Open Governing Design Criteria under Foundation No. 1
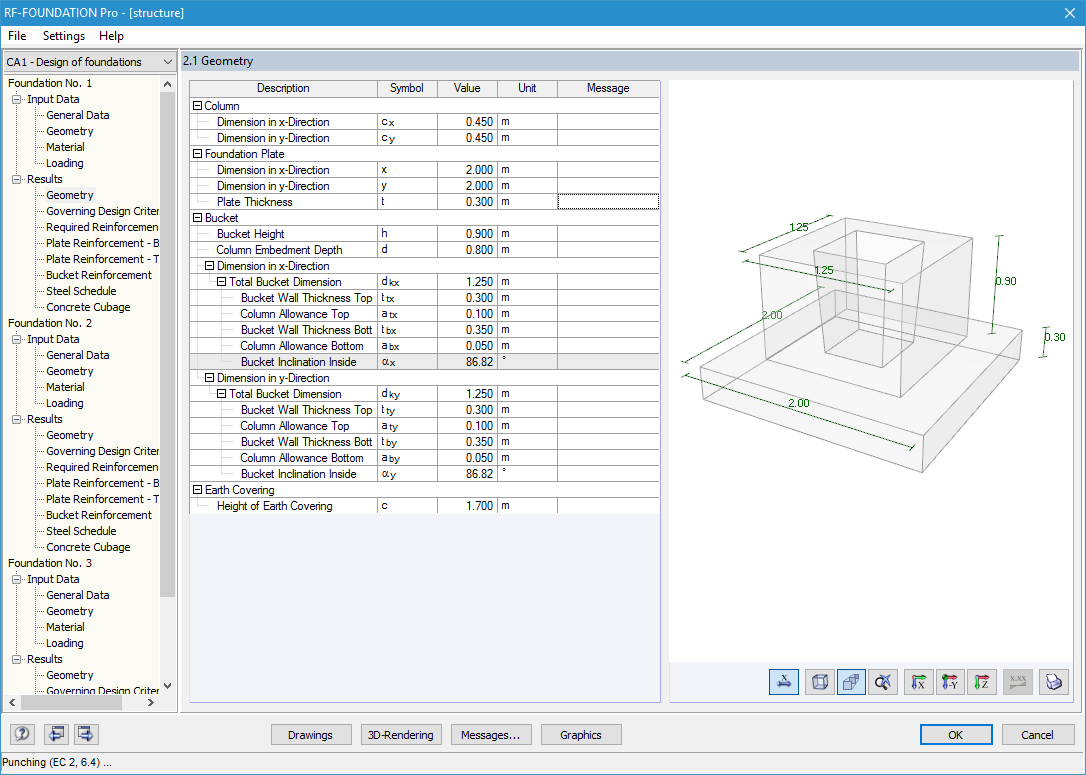The width and height of the screenshot is (1086, 775). pyautogui.click(x=103, y=211)
